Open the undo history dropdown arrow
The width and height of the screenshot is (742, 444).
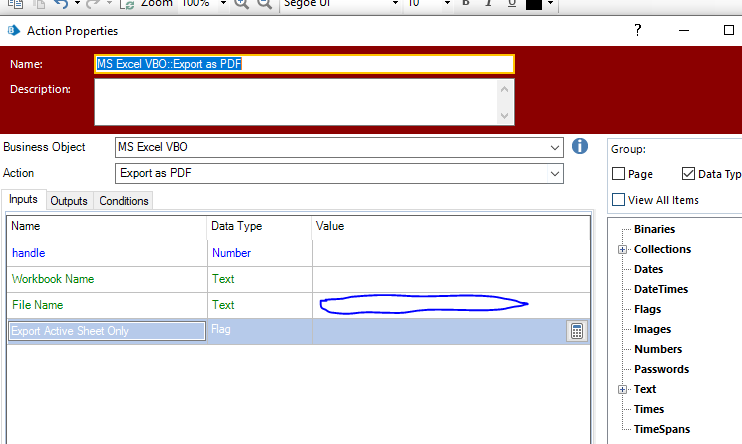(77, 3)
